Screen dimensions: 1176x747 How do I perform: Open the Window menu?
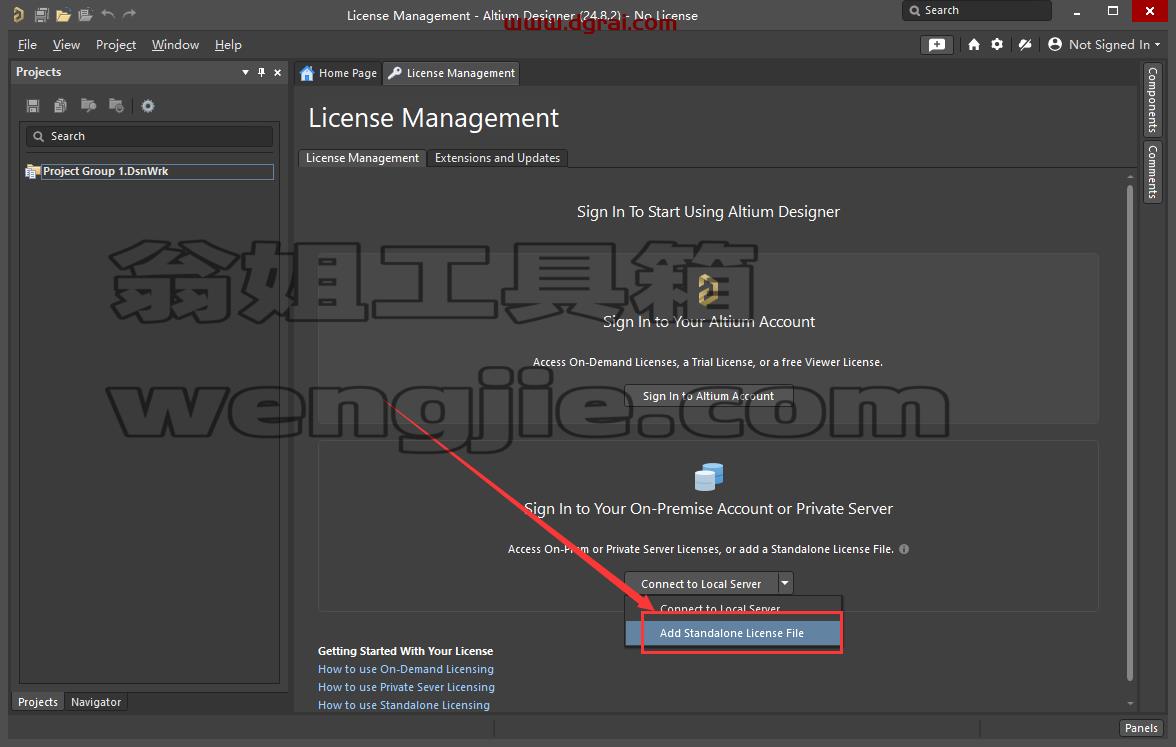click(175, 45)
